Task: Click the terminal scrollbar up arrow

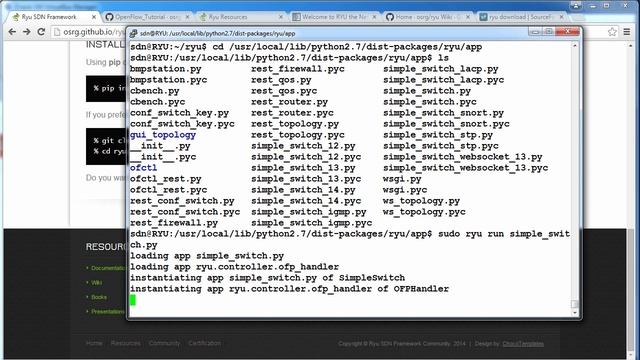Action: click(575, 46)
